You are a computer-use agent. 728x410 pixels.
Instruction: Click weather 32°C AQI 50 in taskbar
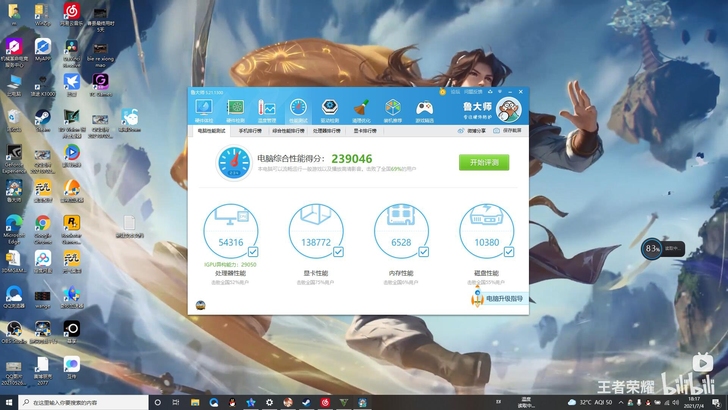coord(590,402)
